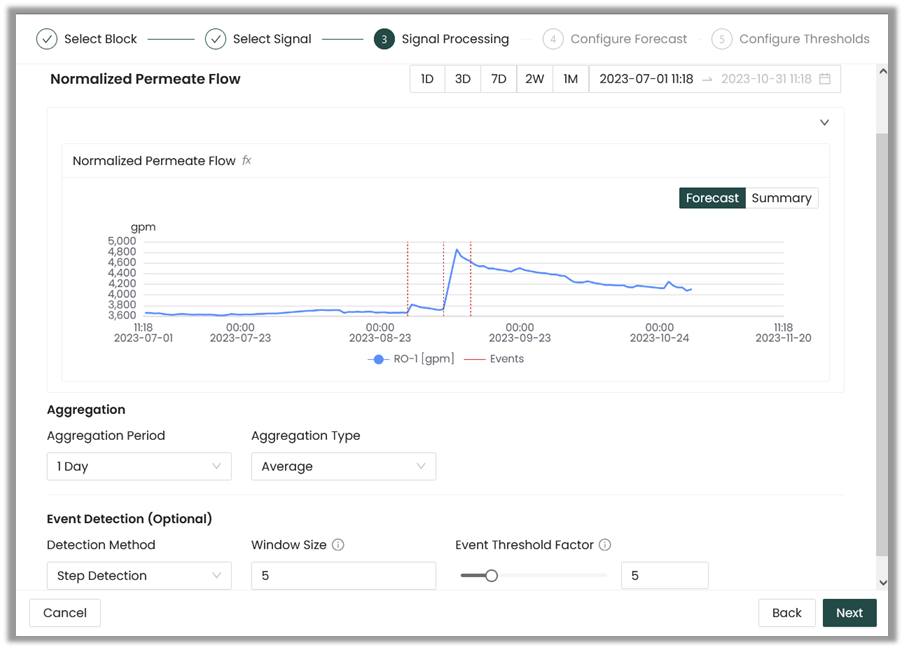Select the 7D time range tab
The height and width of the screenshot is (649, 904).
[x=498, y=79]
